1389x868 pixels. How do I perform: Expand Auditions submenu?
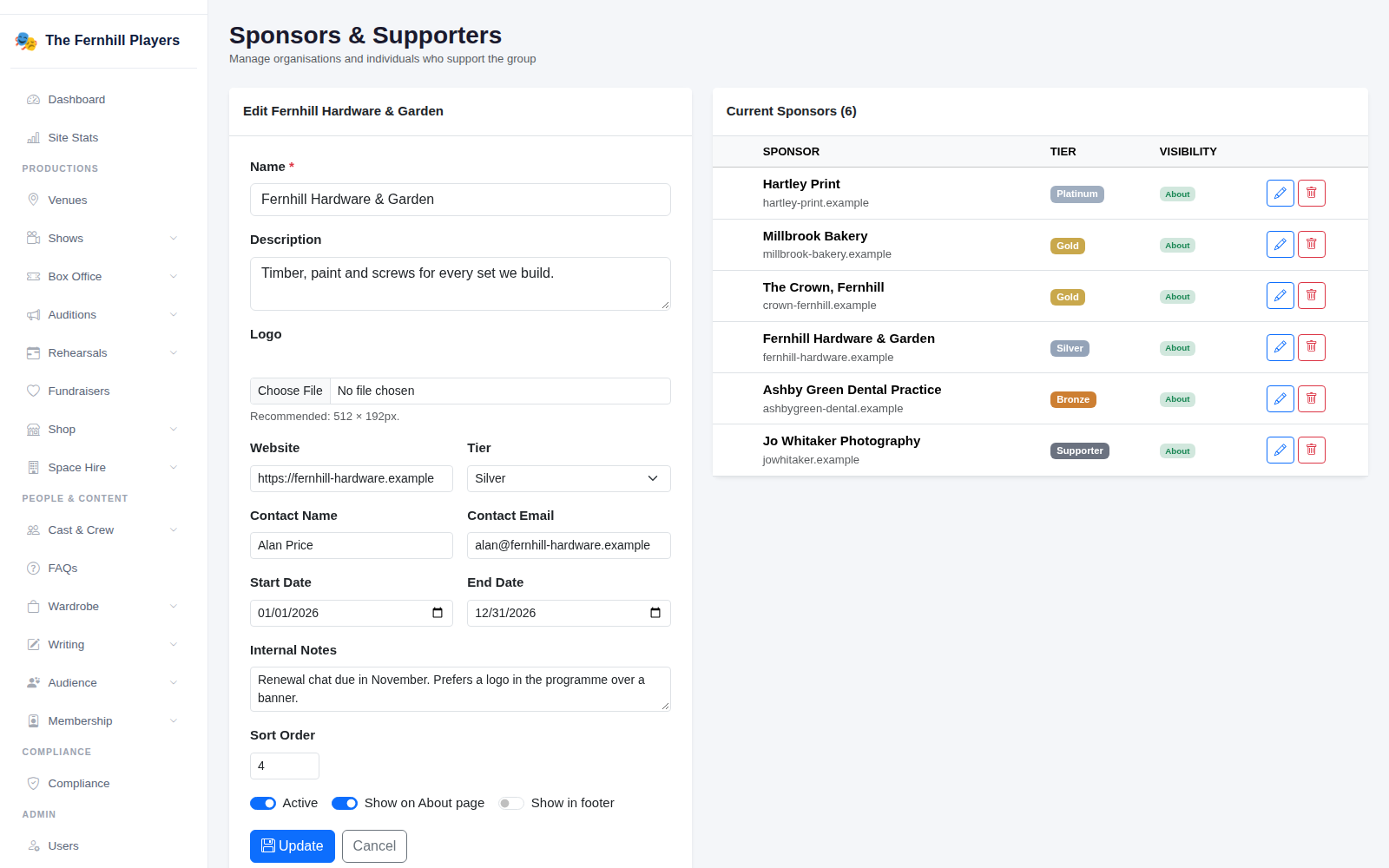103,314
